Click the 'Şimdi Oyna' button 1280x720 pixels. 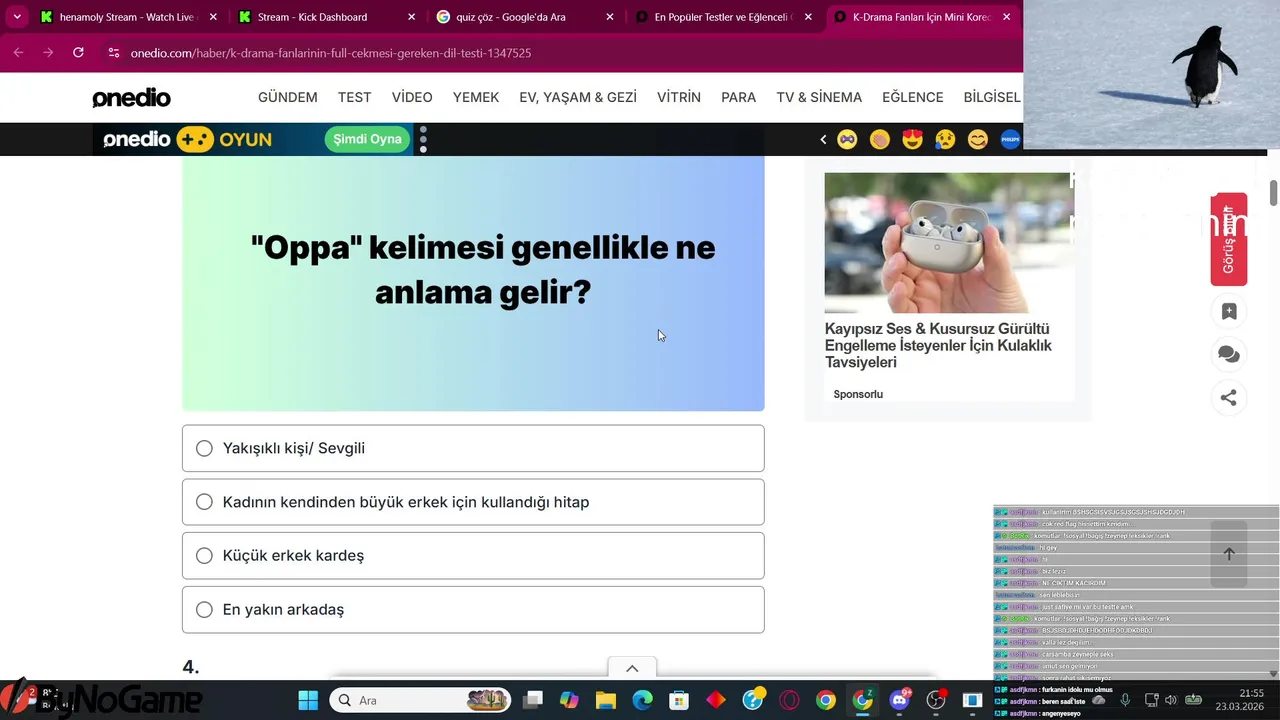[367, 139]
